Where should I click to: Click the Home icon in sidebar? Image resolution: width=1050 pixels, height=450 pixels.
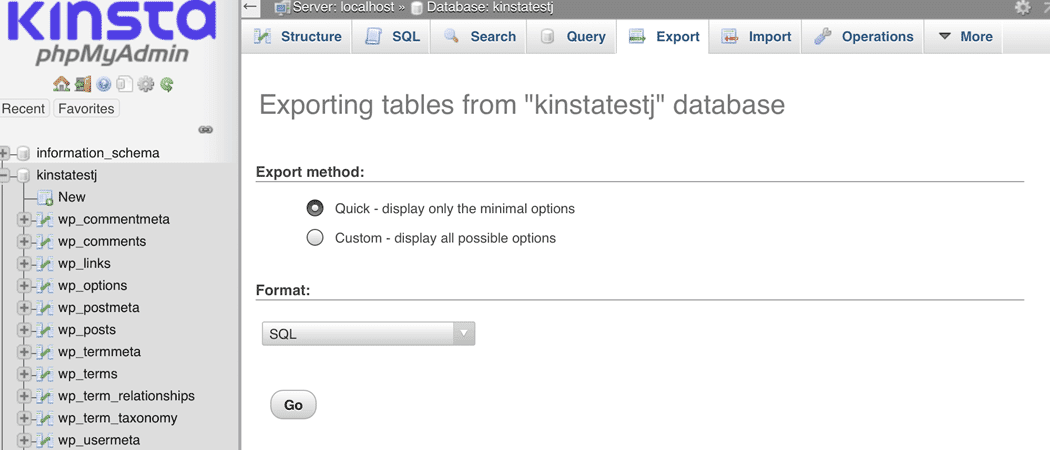click(x=61, y=85)
